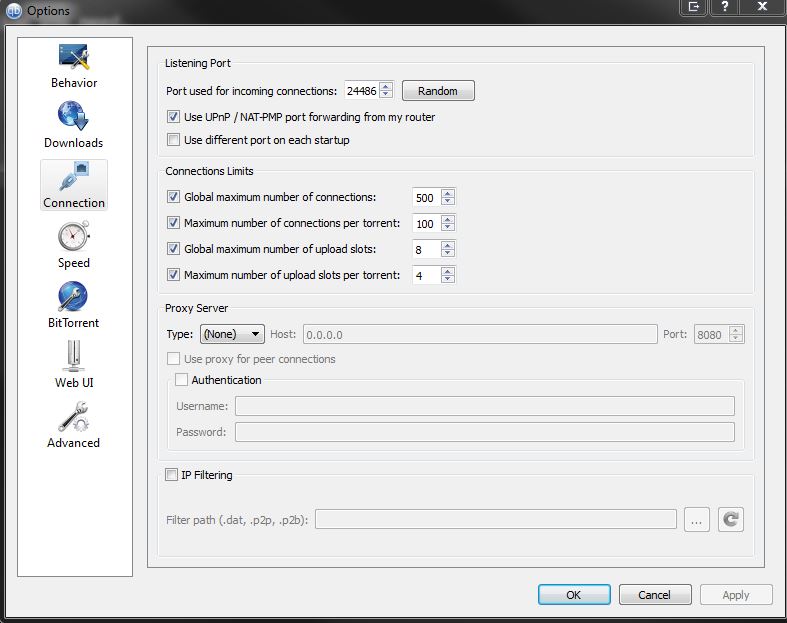Viewport: 787px width, 623px height.
Task: Increase connections per torrent value
Action: pyautogui.click(x=448, y=219)
